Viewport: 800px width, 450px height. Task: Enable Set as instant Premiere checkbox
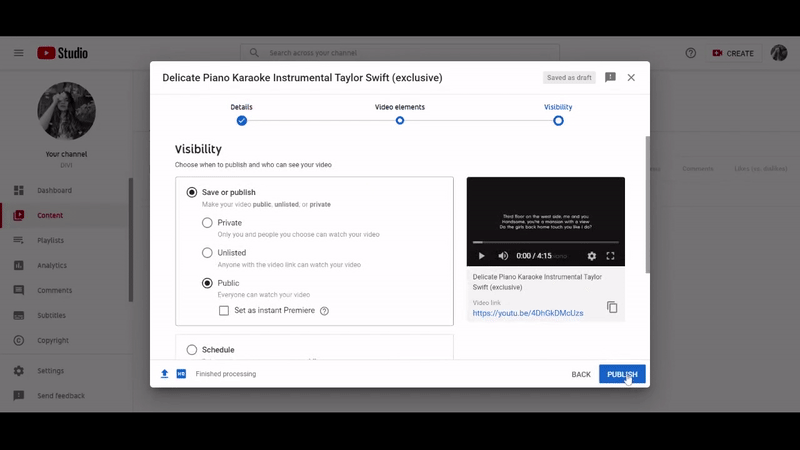224,311
